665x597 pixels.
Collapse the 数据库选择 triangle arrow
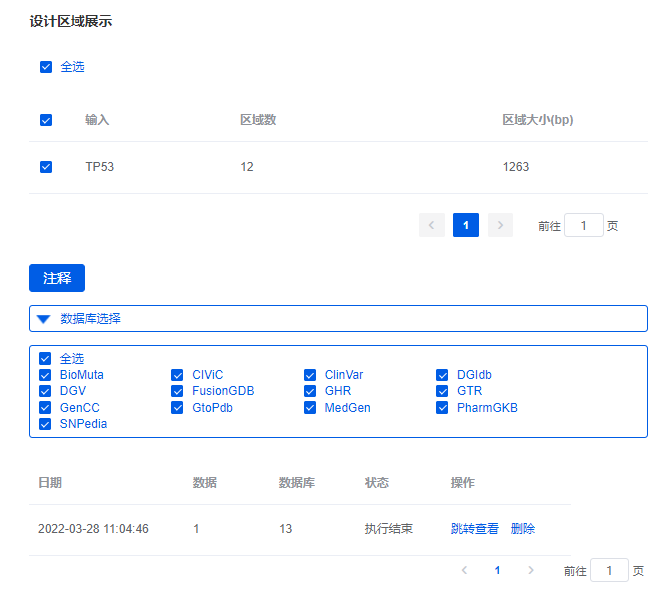tap(43, 319)
